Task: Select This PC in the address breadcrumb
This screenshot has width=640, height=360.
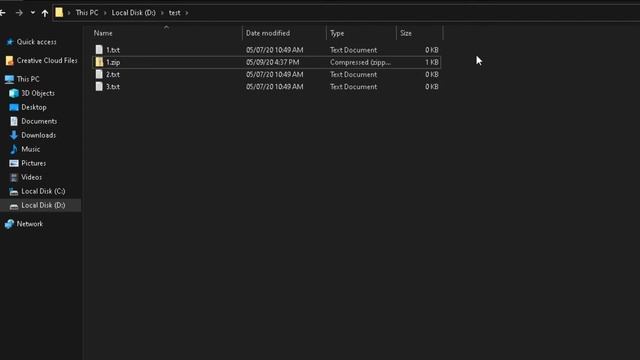Action: [x=87, y=13]
